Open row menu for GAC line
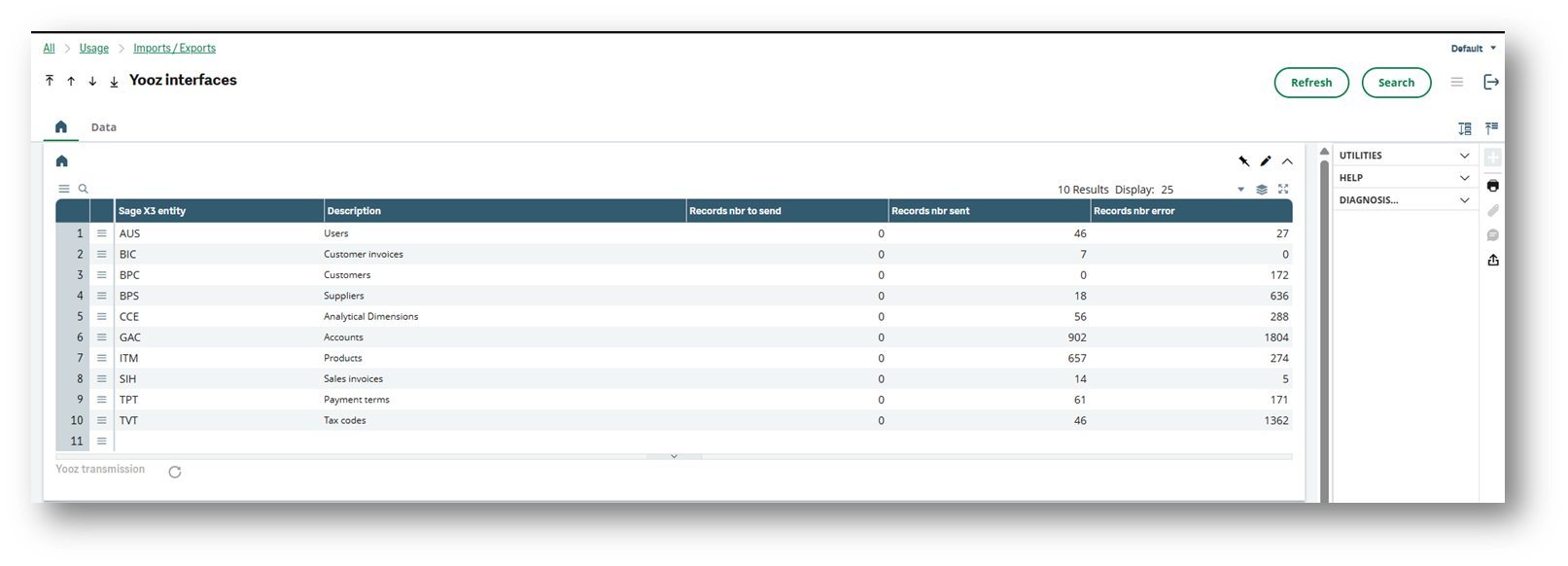The height and width of the screenshot is (566, 1568). 102,337
